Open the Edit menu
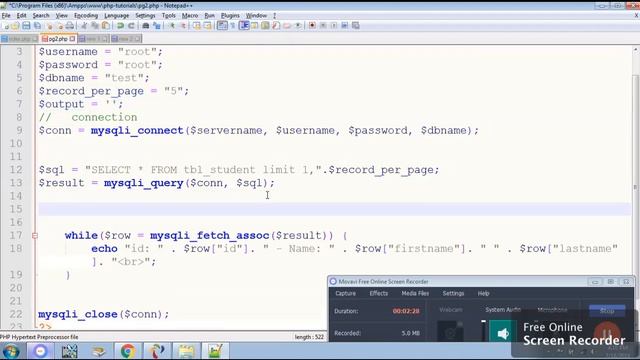 [x=21, y=16]
